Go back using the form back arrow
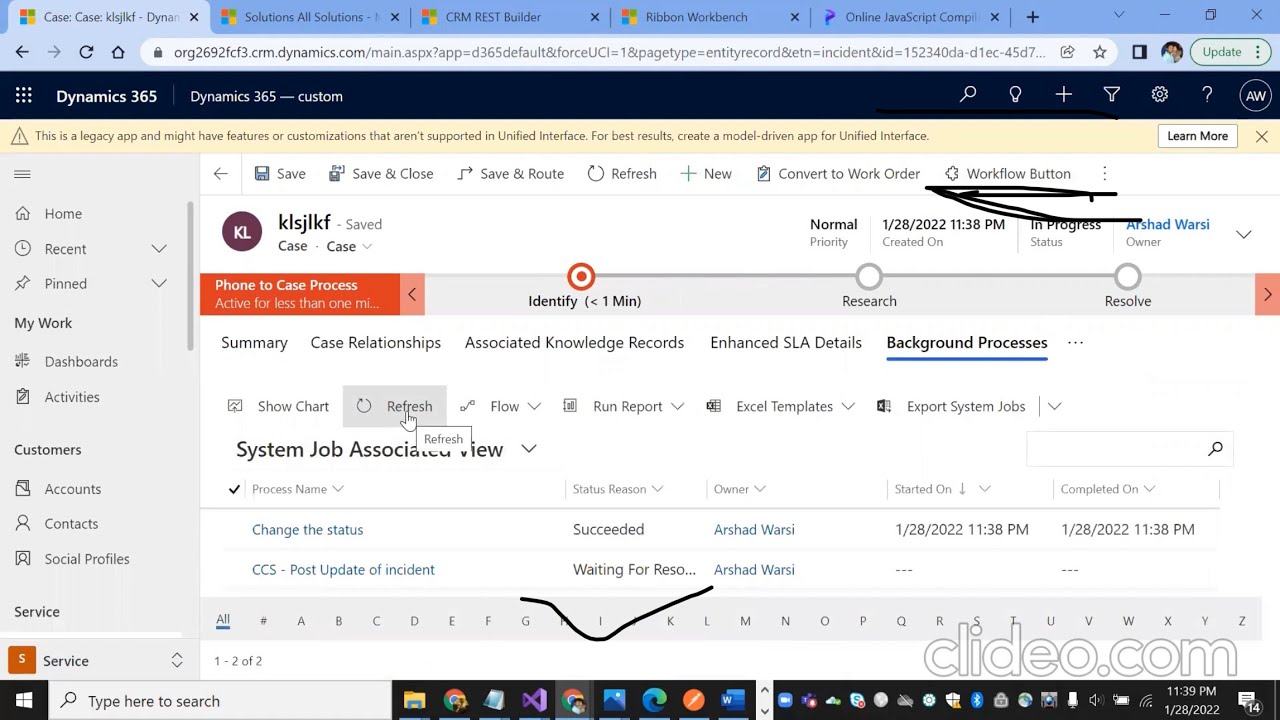This screenshot has height=720, width=1280. tap(220, 174)
